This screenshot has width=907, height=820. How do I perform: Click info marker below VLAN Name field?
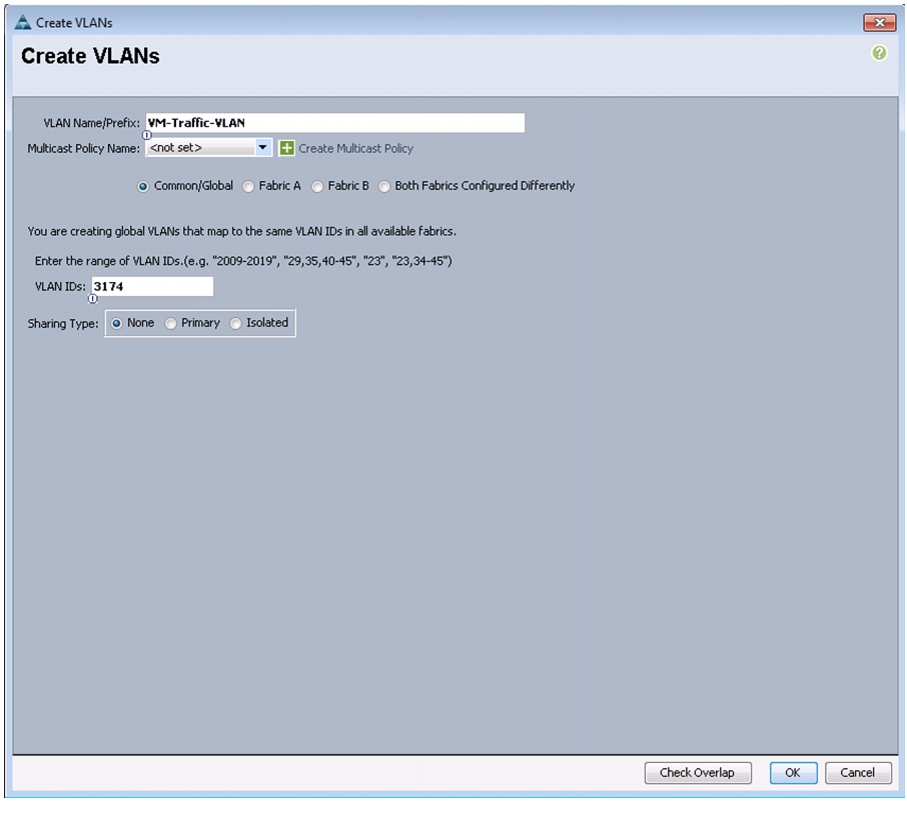[x=147, y=135]
